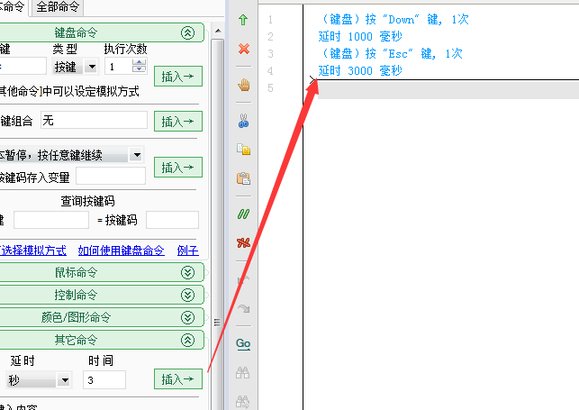Open the 秒 delay unit dropdown

click(65, 380)
